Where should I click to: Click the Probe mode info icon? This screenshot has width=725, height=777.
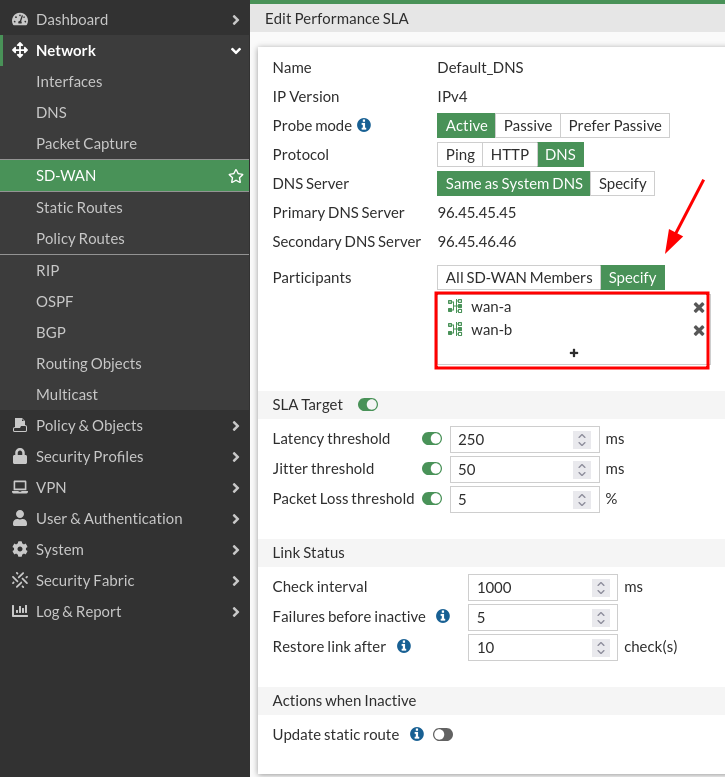pos(364,125)
